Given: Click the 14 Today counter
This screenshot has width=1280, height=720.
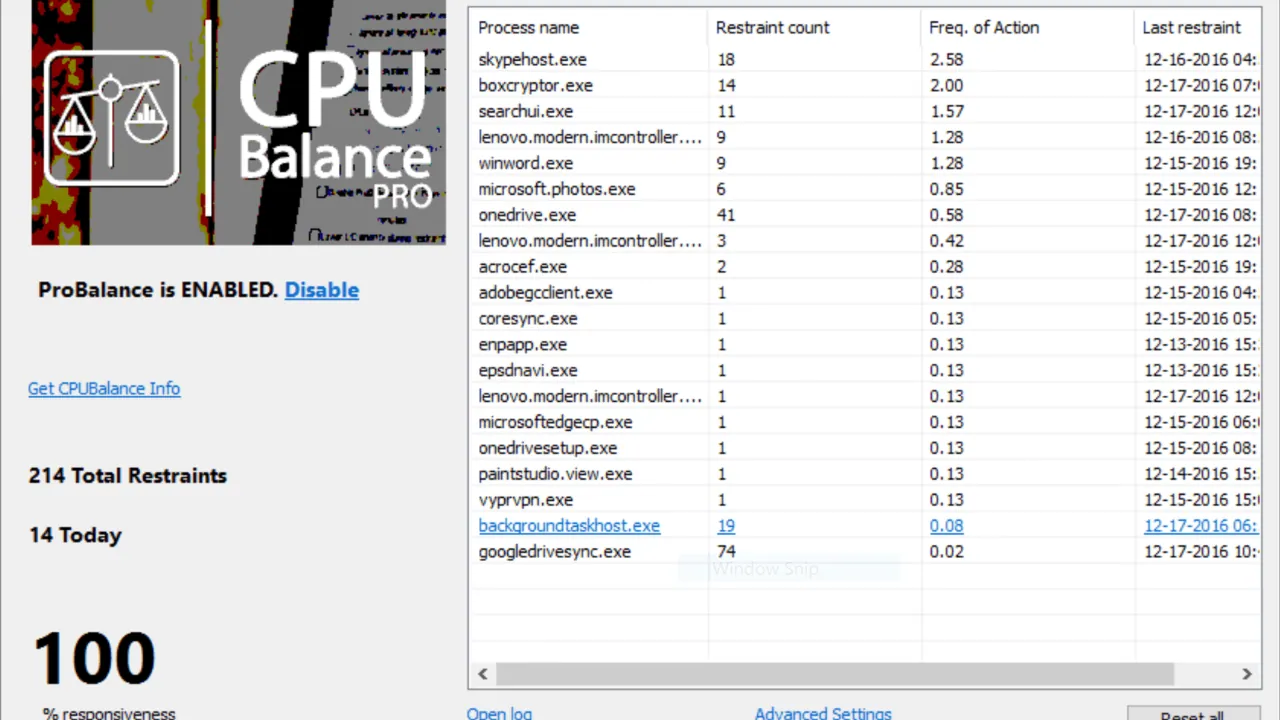Looking at the screenshot, I should coord(75,535).
